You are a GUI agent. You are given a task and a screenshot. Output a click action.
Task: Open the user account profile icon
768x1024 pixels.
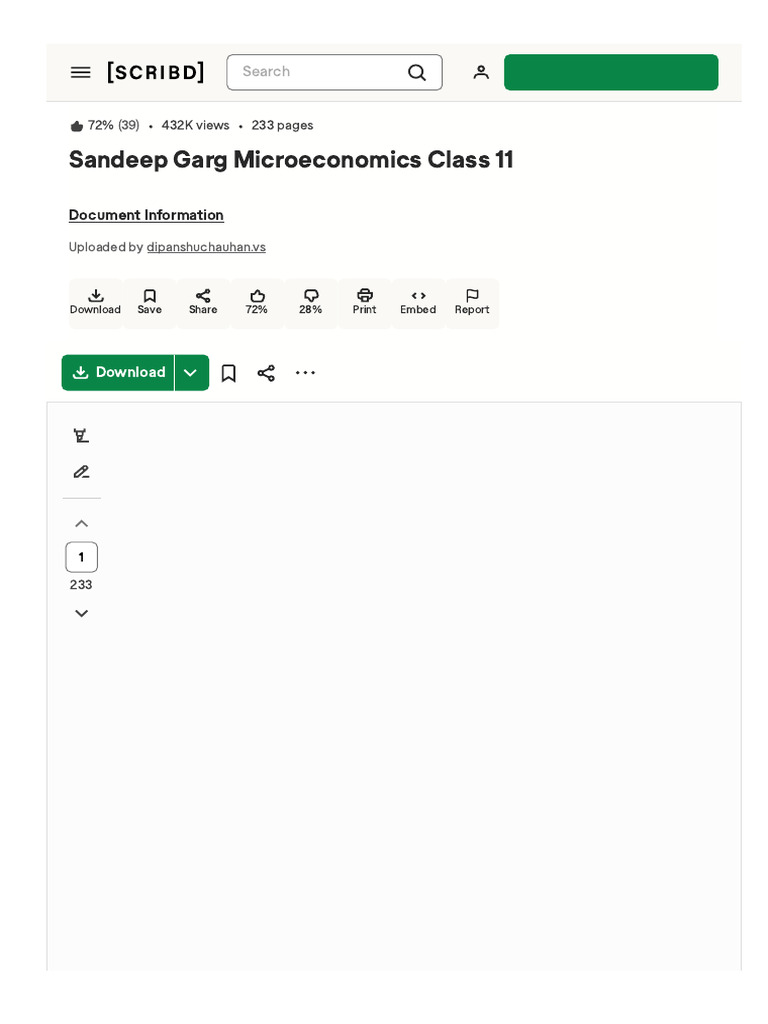tap(481, 72)
